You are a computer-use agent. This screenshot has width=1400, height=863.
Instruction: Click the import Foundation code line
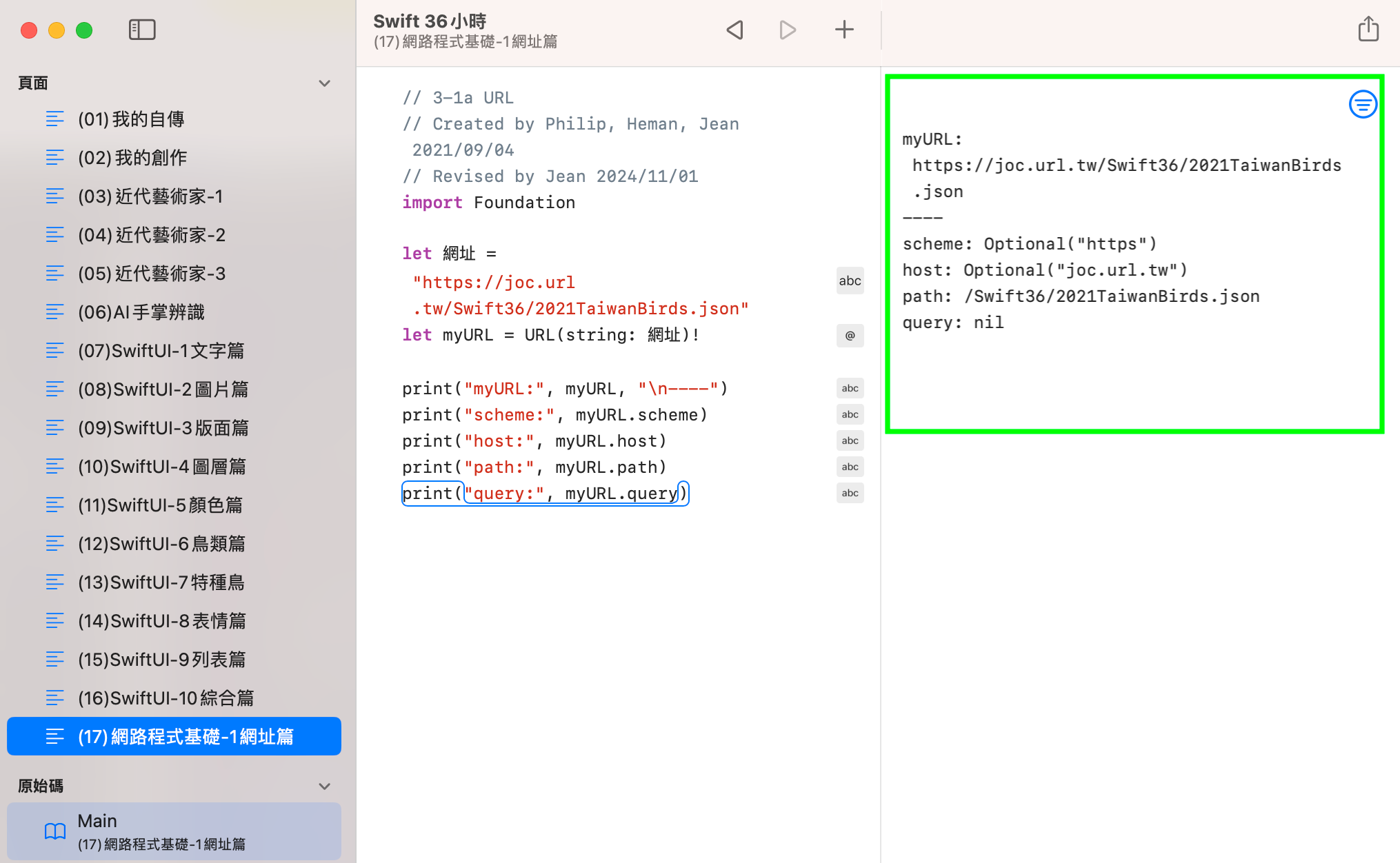tap(488, 203)
